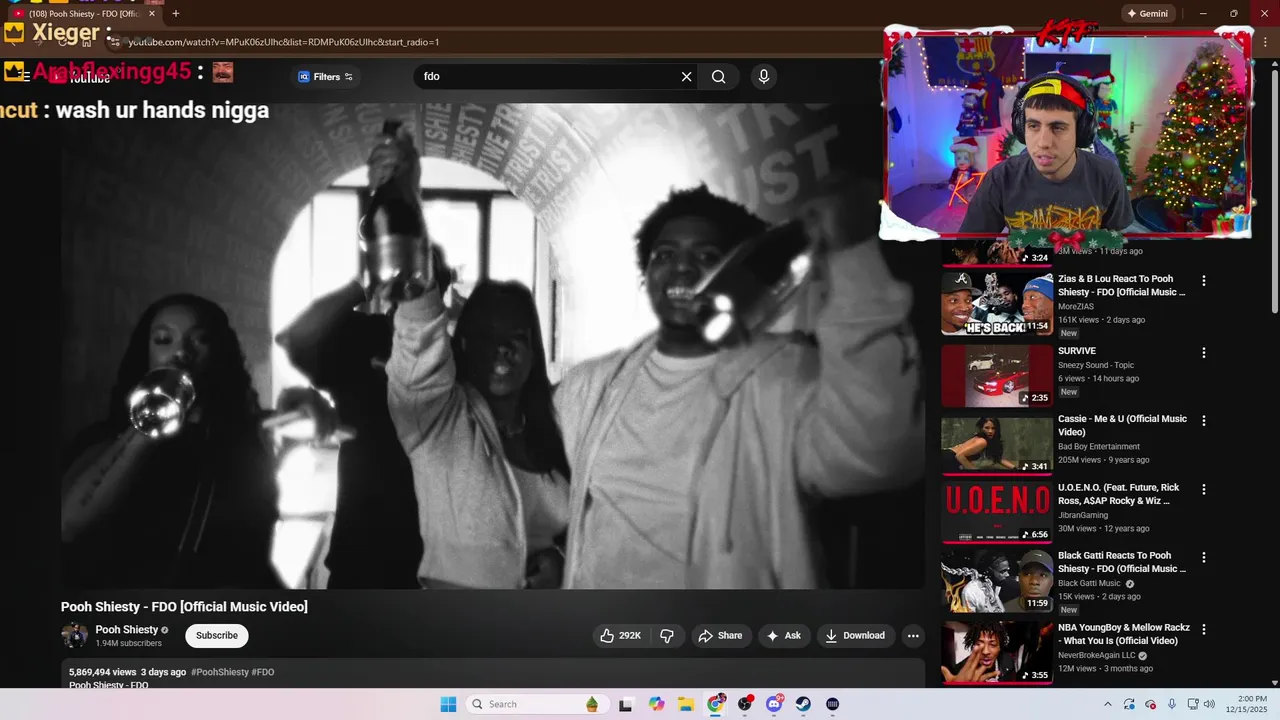The image size is (1280, 720).
Task: Play SURVIVE by Sneezy Sound thumbnail
Action: (997, 375)
